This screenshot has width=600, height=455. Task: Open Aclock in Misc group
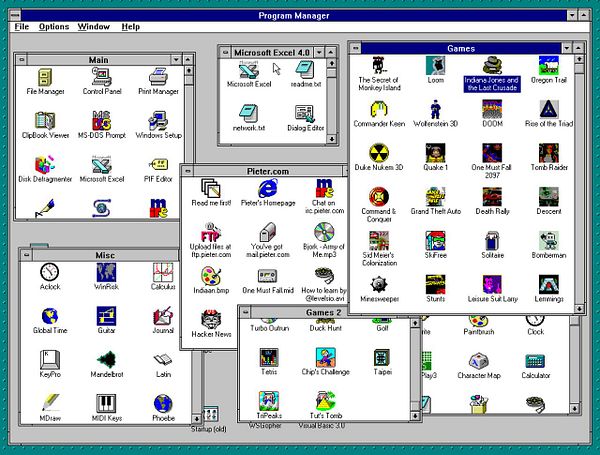point(50,276)
